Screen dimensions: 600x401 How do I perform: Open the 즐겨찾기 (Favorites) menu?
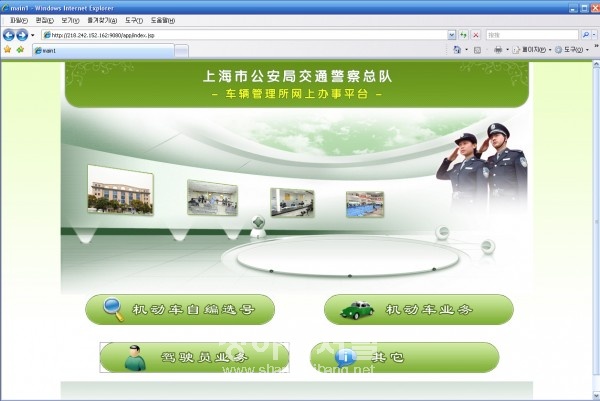102,20
